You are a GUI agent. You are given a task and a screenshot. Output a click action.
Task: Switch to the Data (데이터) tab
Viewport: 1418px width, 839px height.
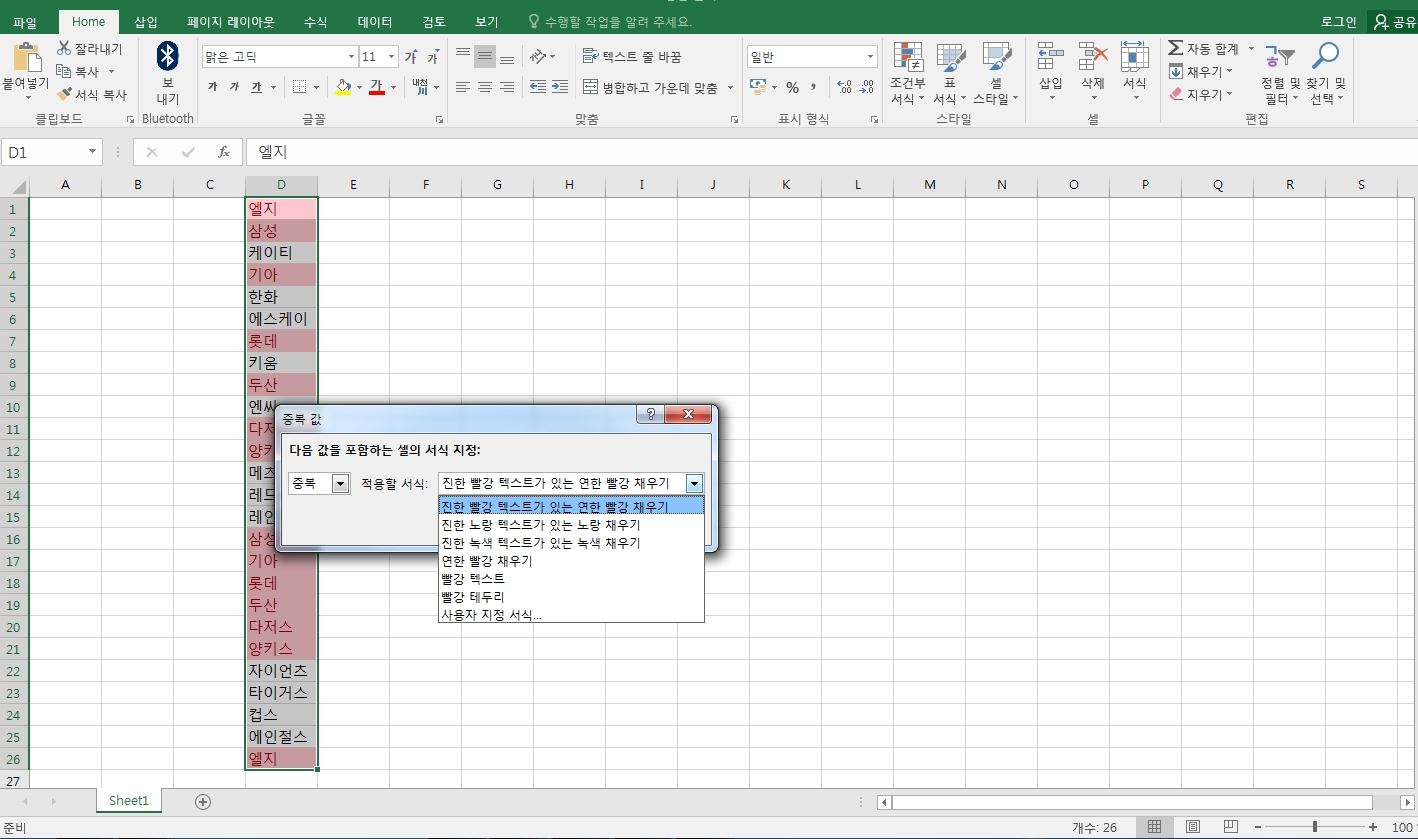pos(375,21)
